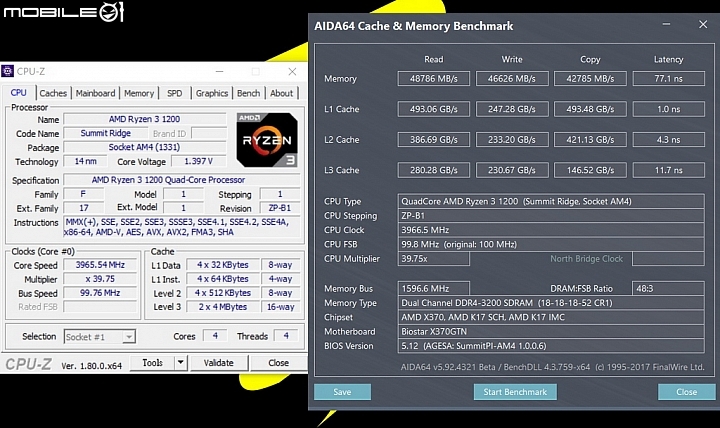Click the Validate button
The width and height of the screenshot is (720, 428).
point(219,363)
